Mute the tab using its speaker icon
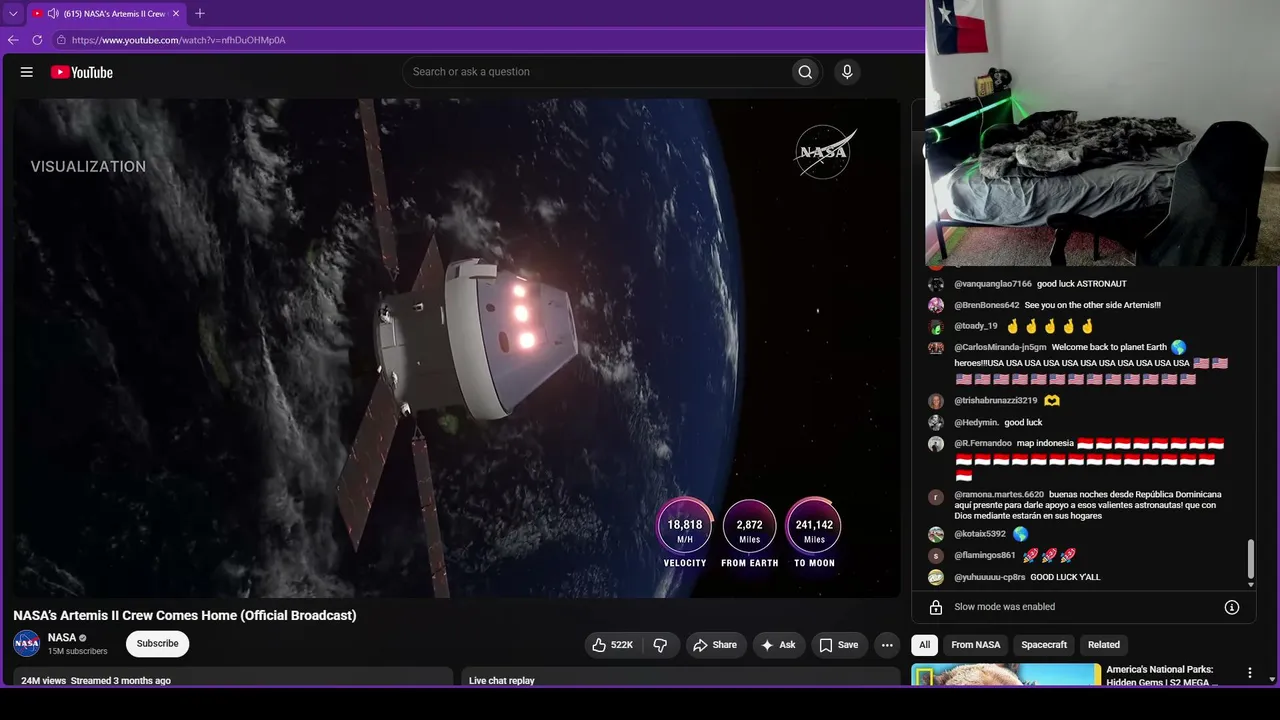 click(53, 14)
